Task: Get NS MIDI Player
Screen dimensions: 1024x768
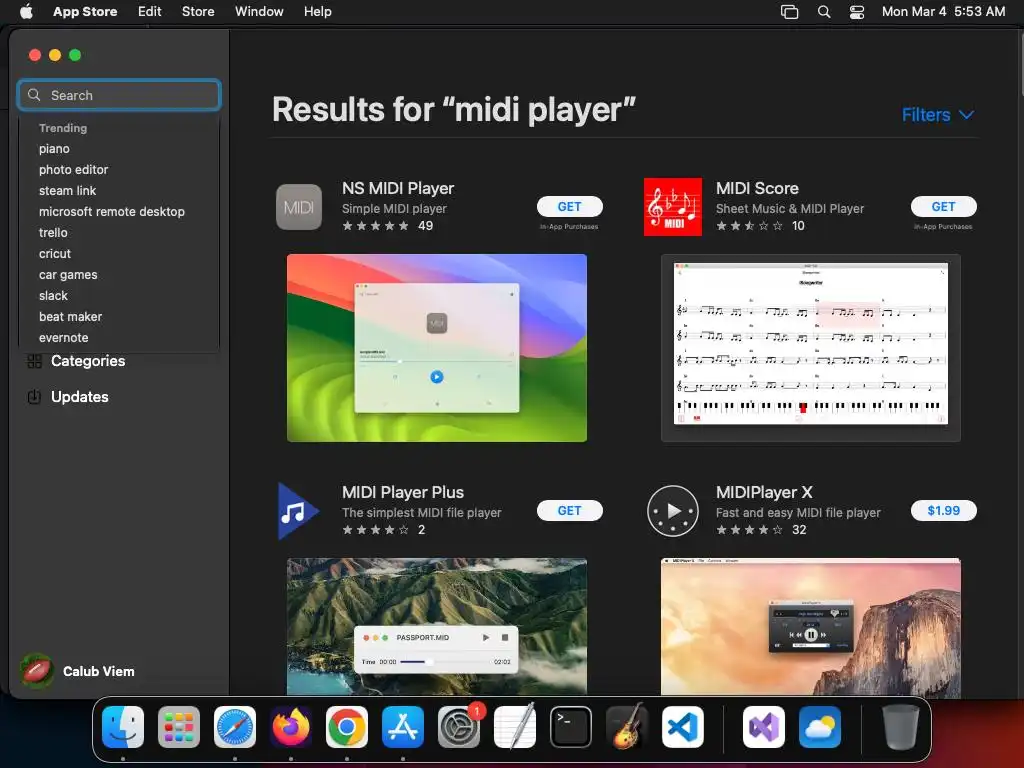Action: point(569,206)
